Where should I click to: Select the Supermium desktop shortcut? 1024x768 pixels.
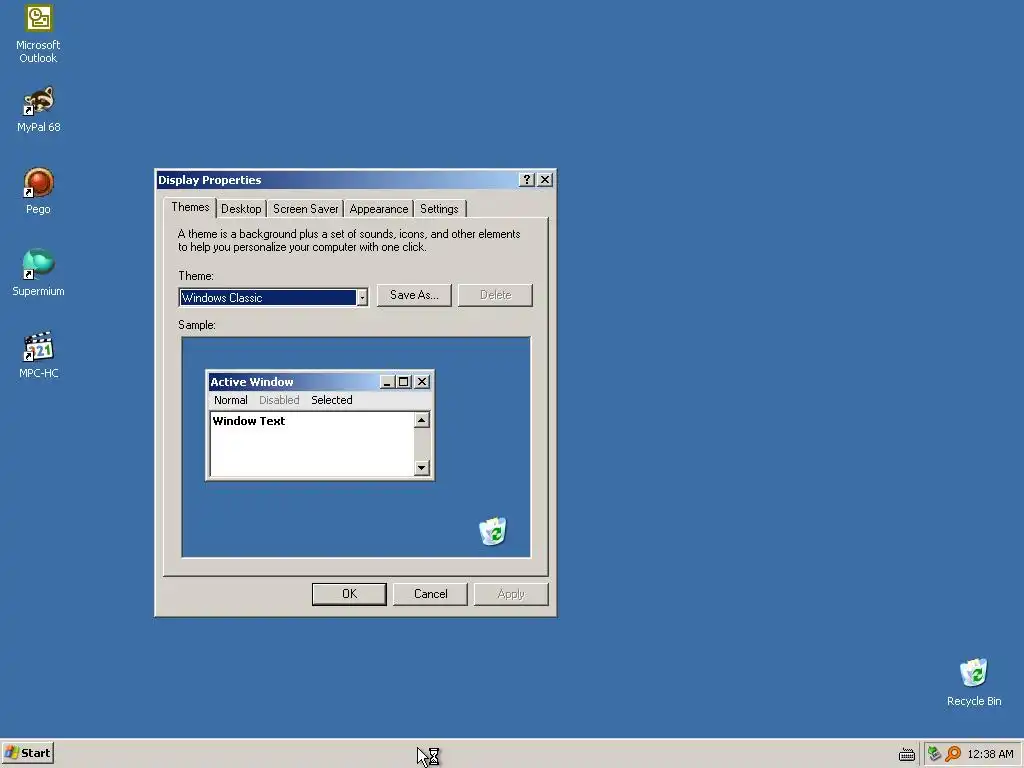pos(38,273)
